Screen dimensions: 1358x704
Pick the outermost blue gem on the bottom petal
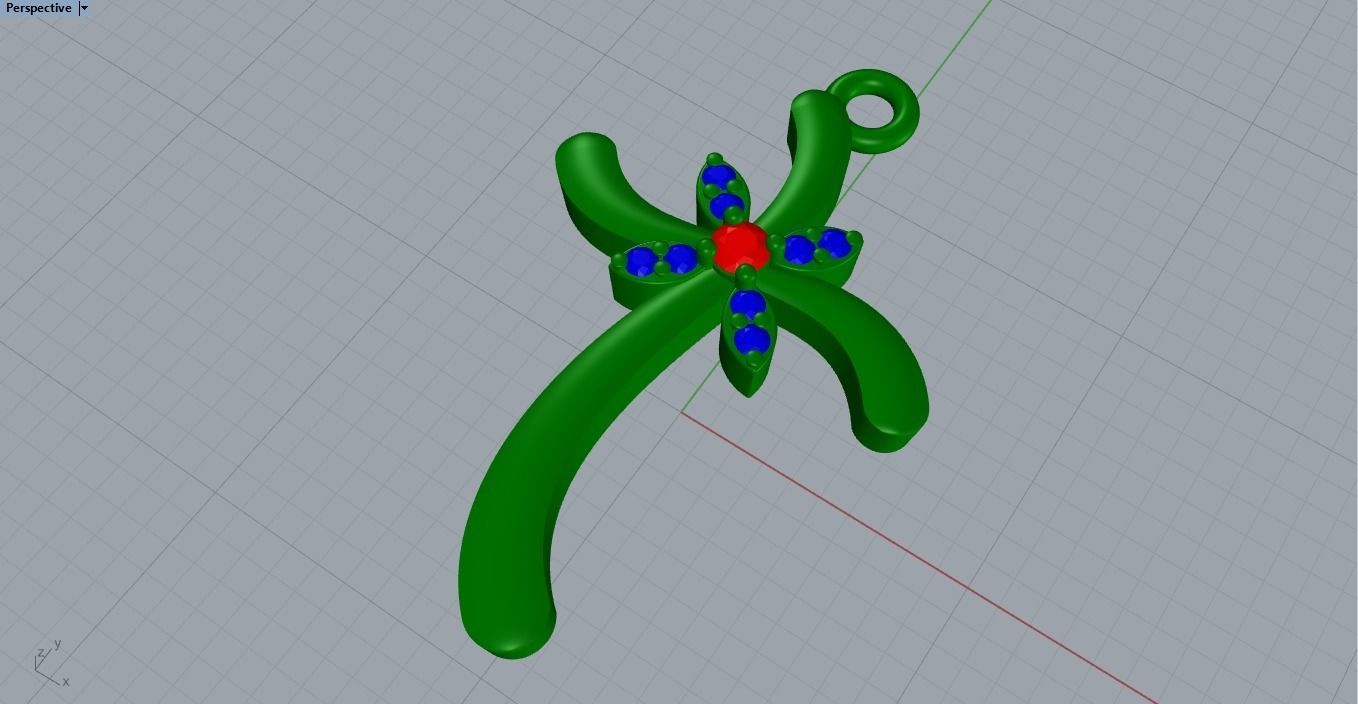(751, 340)
